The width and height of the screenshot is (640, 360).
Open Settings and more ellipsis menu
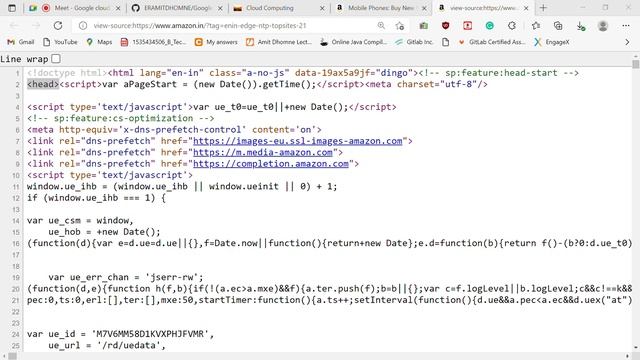[x=626, y=25]
